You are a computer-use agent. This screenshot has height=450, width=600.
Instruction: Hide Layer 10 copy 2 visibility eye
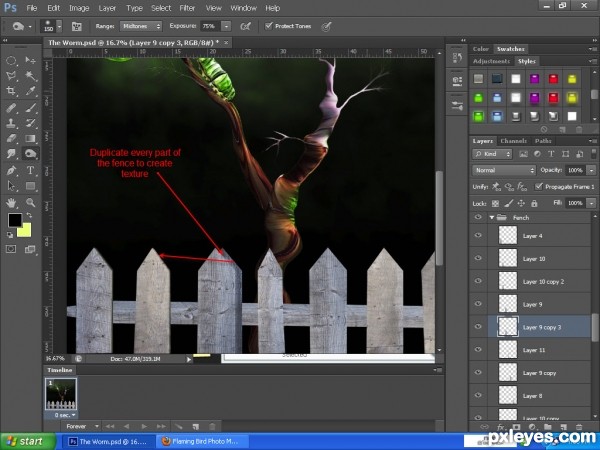coord(478,281)
